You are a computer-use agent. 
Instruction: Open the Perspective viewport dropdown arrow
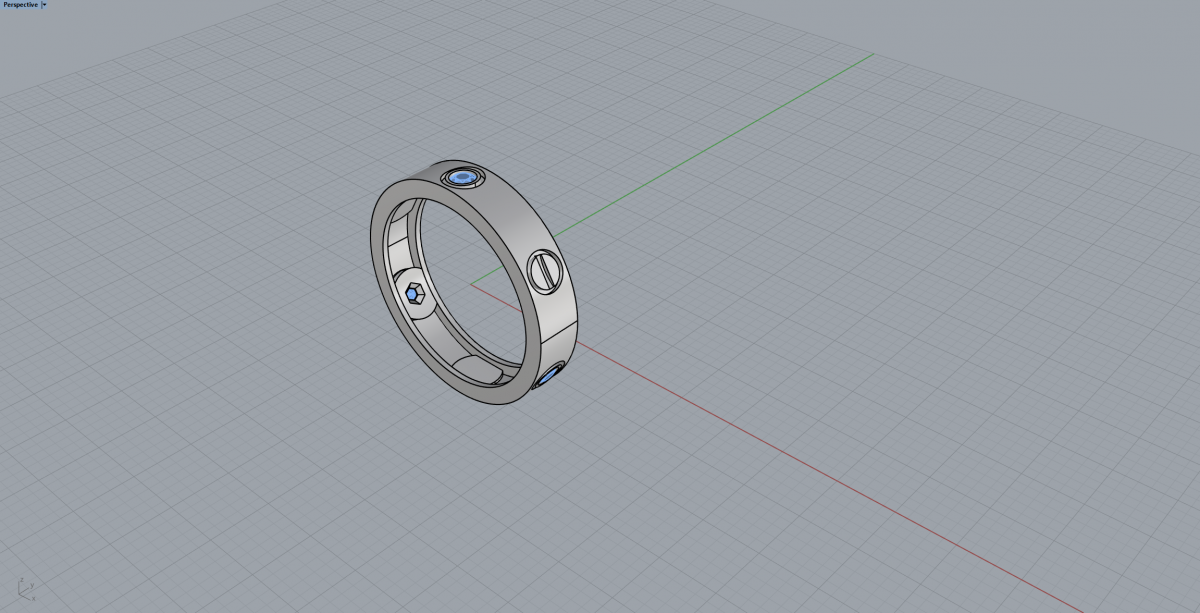click(x=44, y=5)
